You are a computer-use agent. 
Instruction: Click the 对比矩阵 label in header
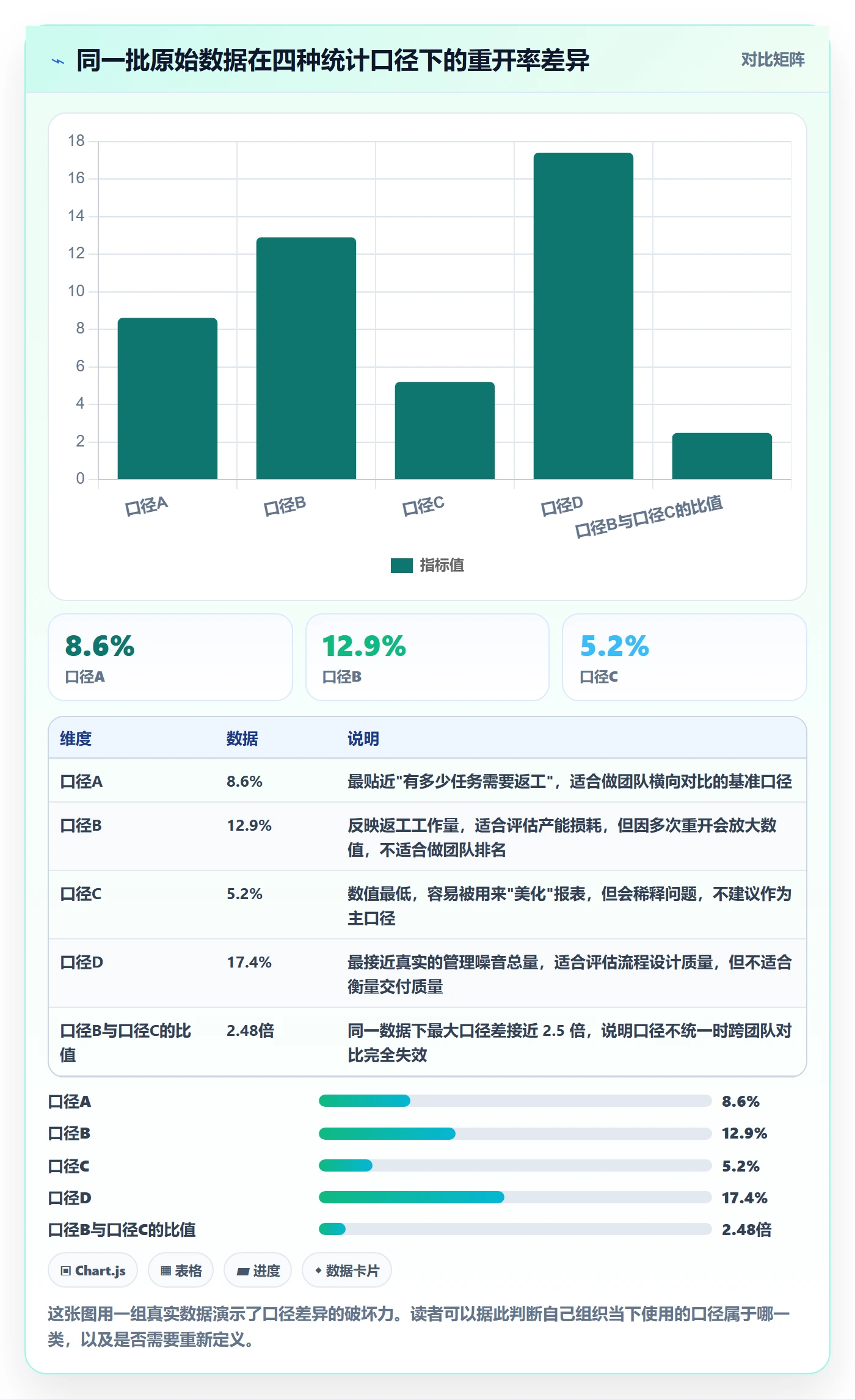tap(773, 60)
